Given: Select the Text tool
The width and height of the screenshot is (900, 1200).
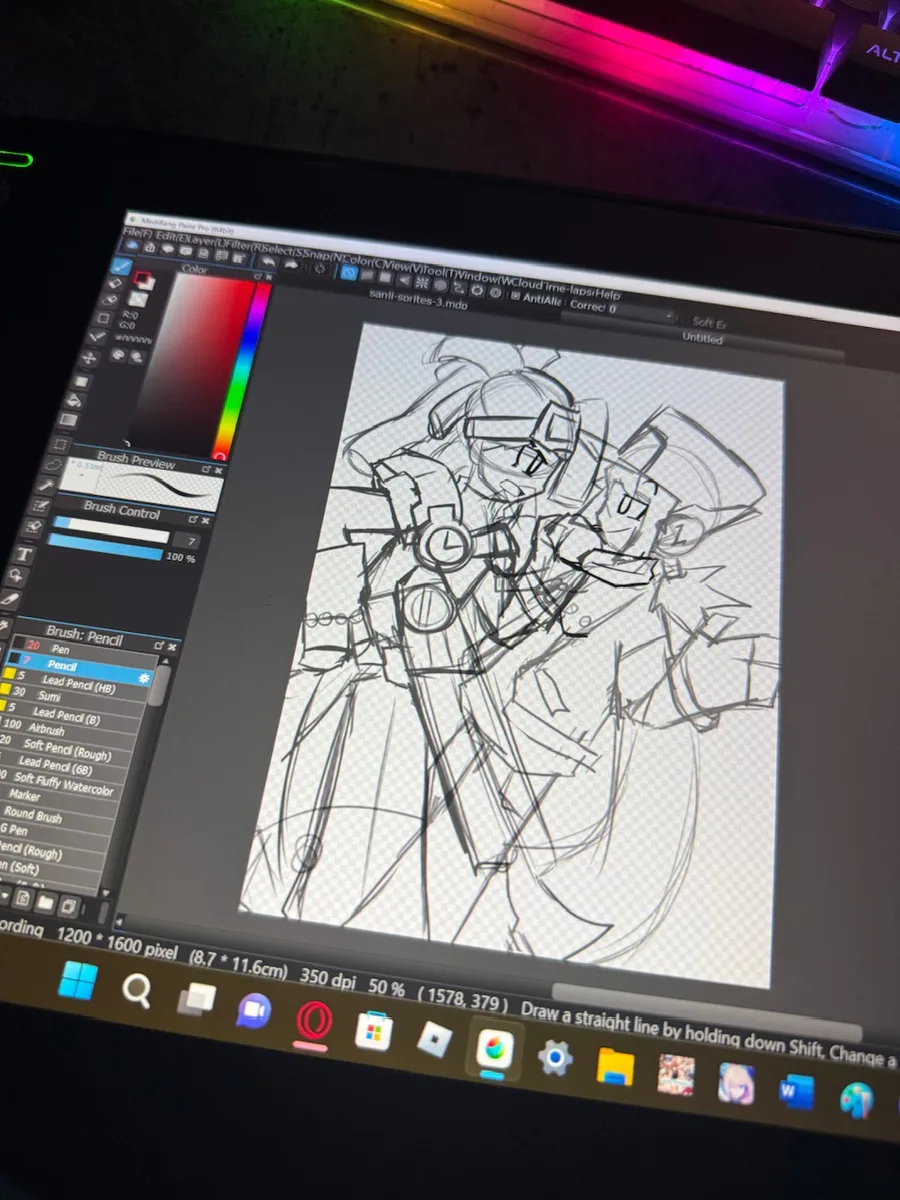Looking at the screenshot, I should [23, 554].
